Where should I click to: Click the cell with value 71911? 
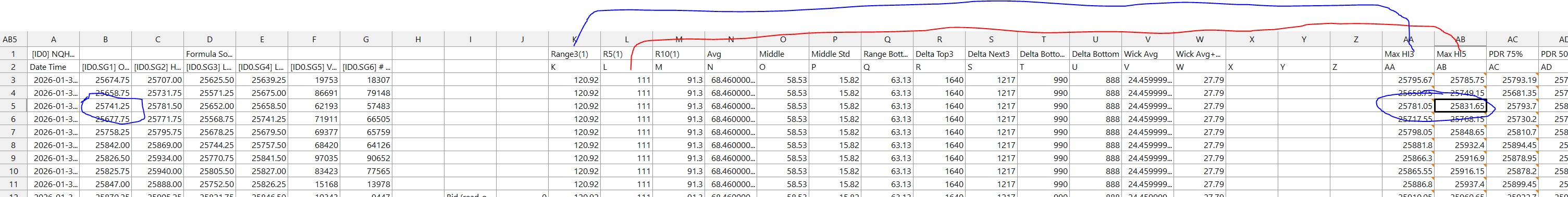click(314, 119)
